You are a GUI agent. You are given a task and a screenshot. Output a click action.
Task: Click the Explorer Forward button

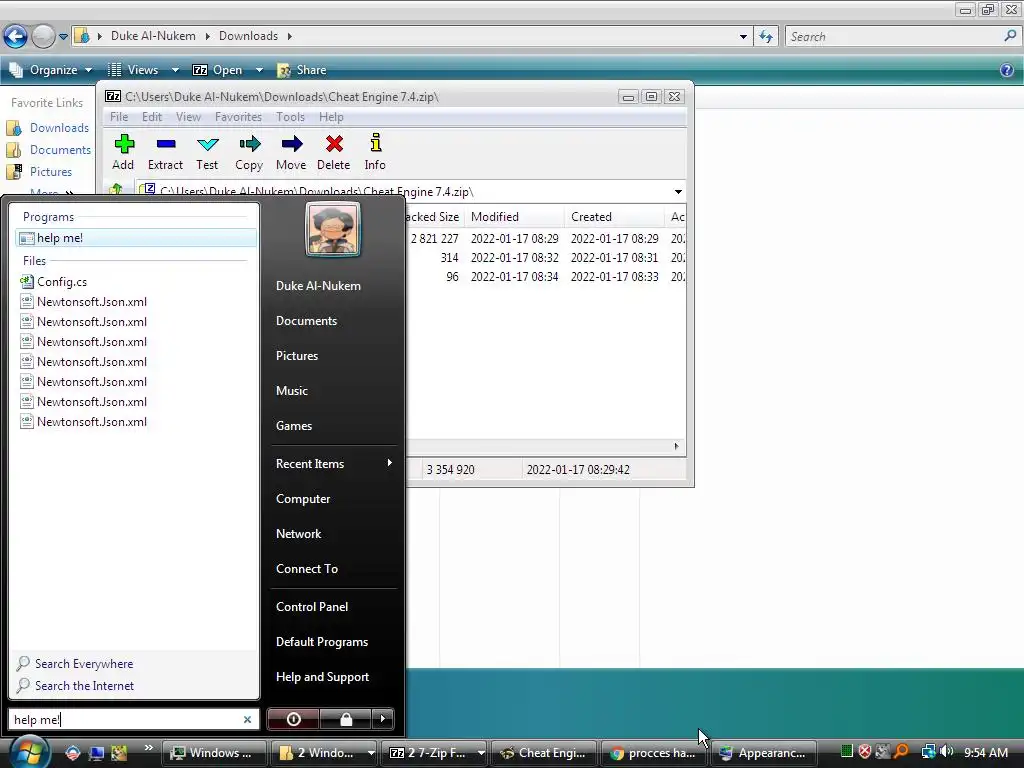43,37
